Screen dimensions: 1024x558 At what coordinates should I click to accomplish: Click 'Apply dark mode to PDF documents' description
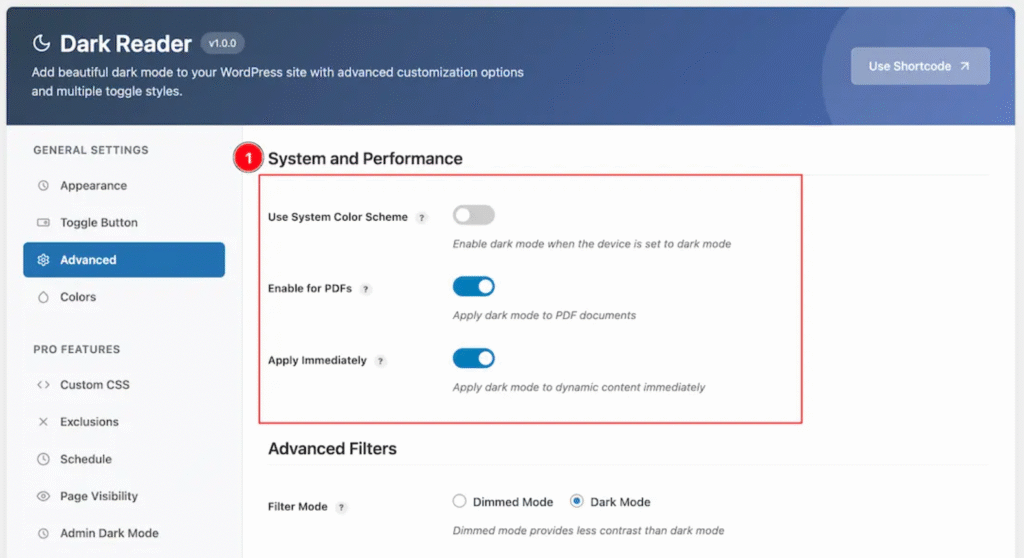[x=544, y=316]
